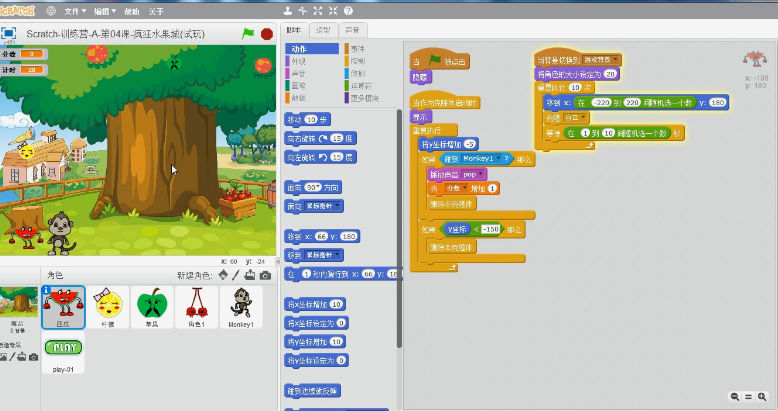Toggle full screen stage mode

(9, 33)
